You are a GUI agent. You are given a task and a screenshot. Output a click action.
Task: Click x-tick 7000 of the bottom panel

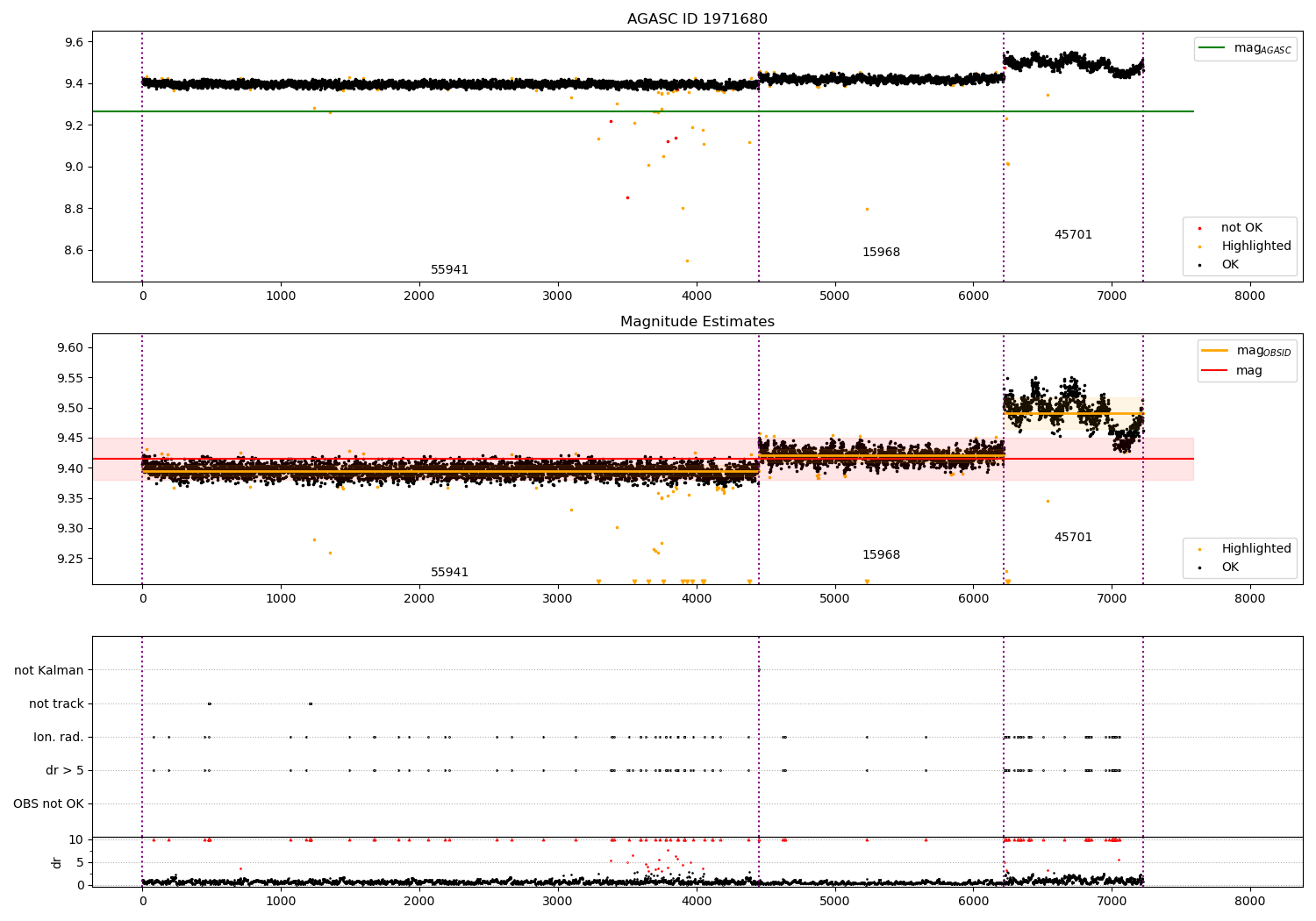tap(1112, 901)
